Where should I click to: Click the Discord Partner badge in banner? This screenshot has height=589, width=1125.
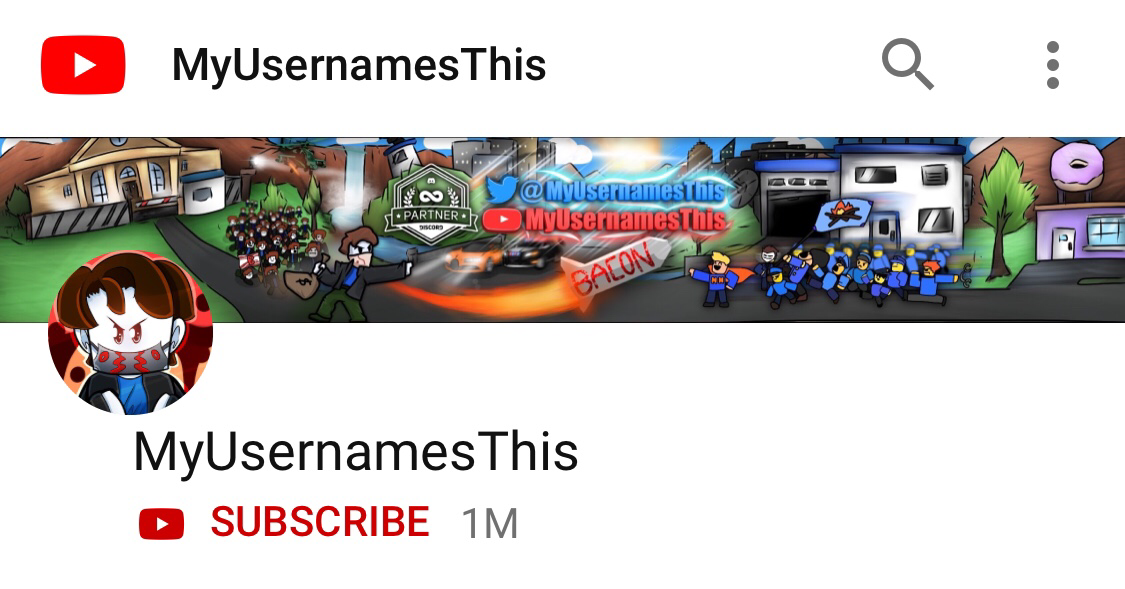[x=430, y=207]
